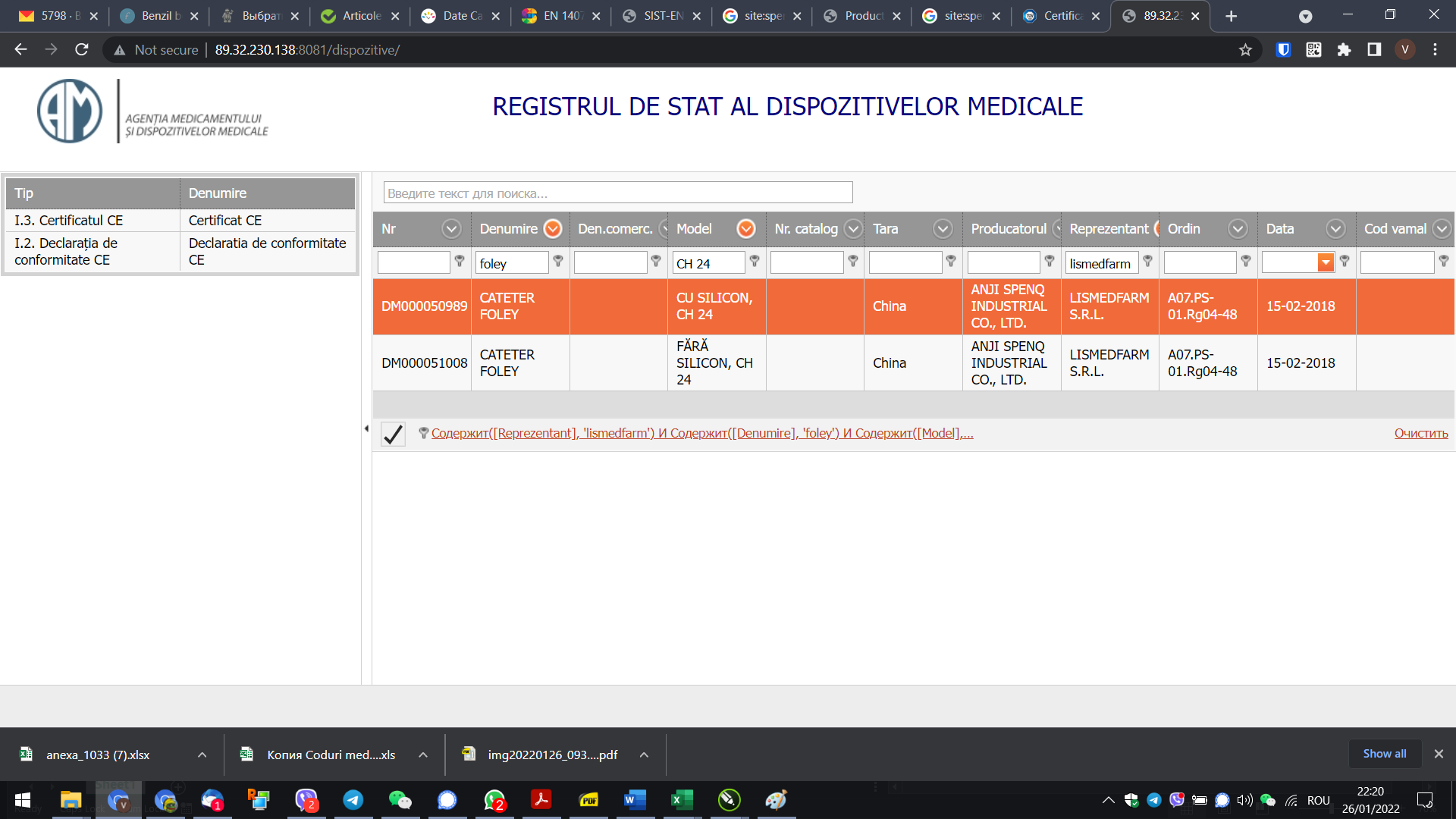The image size is (1456, 819).
Task: Click funnel icon next to foley filter
Action: pyautogui.click(x=558, y=261)
